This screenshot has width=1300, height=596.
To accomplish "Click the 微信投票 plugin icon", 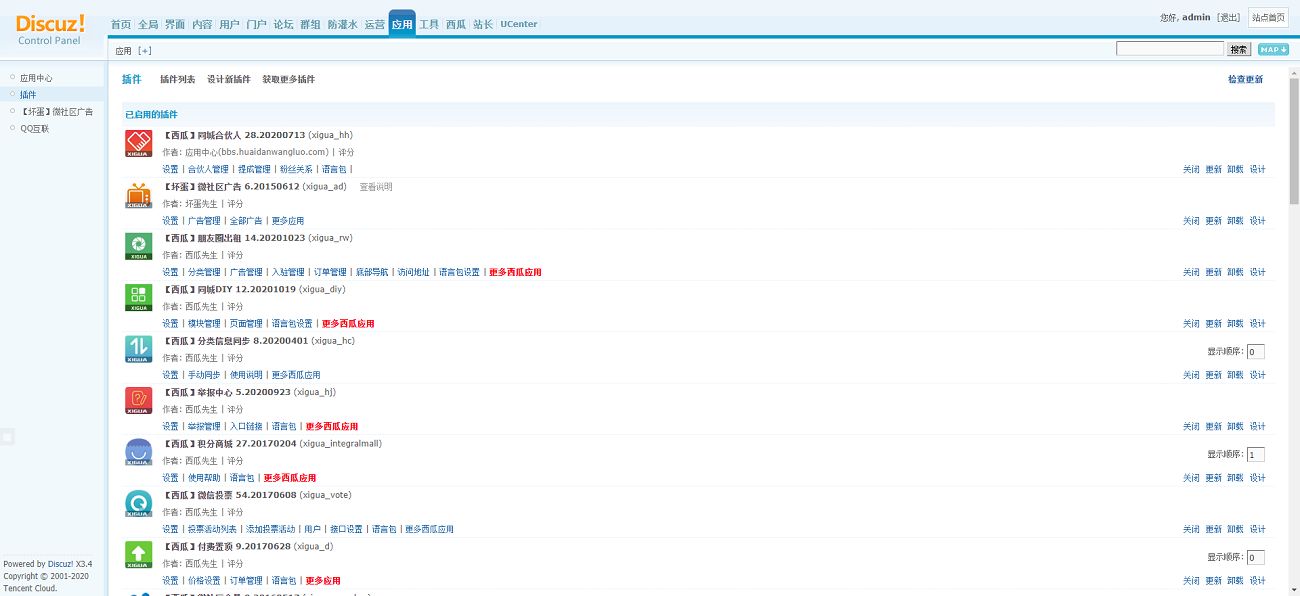I will coord(139,503).
